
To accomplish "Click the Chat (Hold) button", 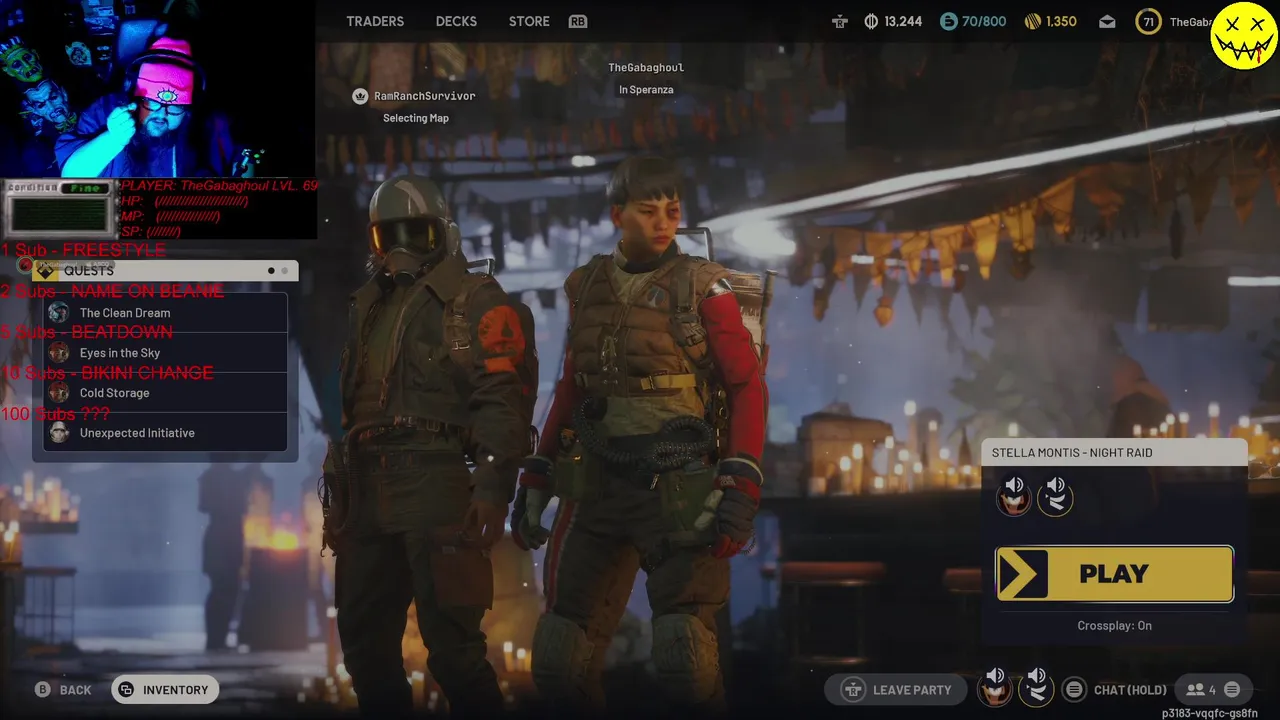I will pyautogui.click(x=1130, y=690).
